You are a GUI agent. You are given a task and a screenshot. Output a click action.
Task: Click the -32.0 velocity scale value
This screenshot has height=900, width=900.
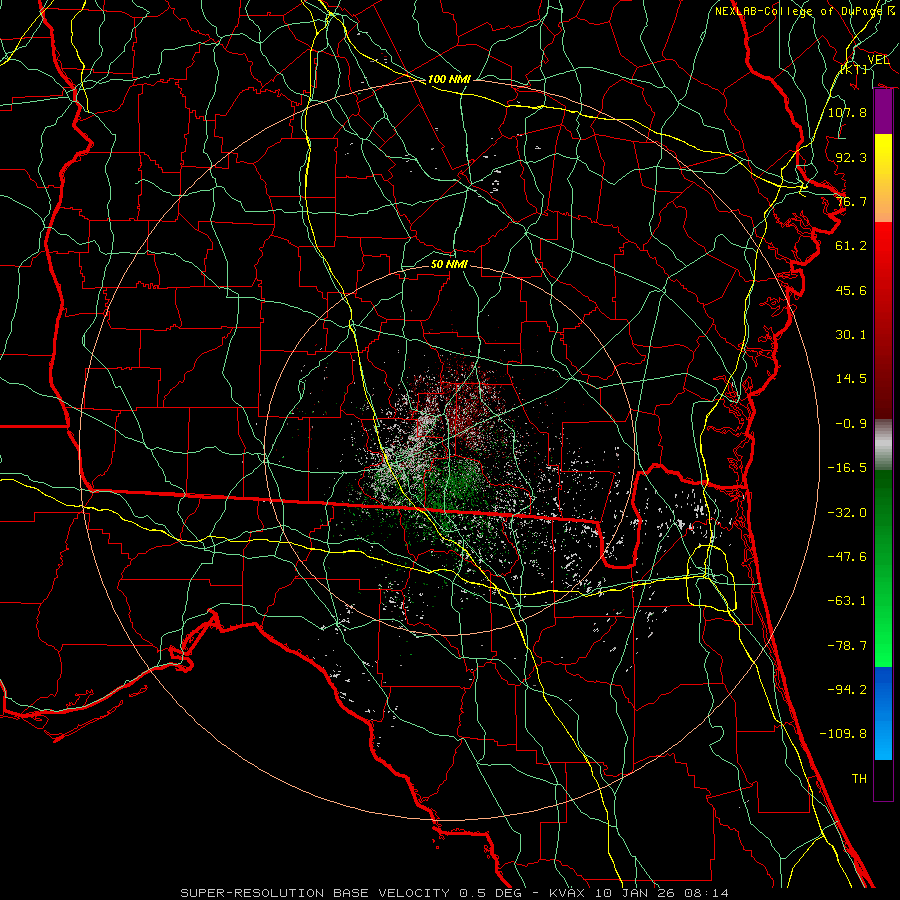(x=847, y=513)
